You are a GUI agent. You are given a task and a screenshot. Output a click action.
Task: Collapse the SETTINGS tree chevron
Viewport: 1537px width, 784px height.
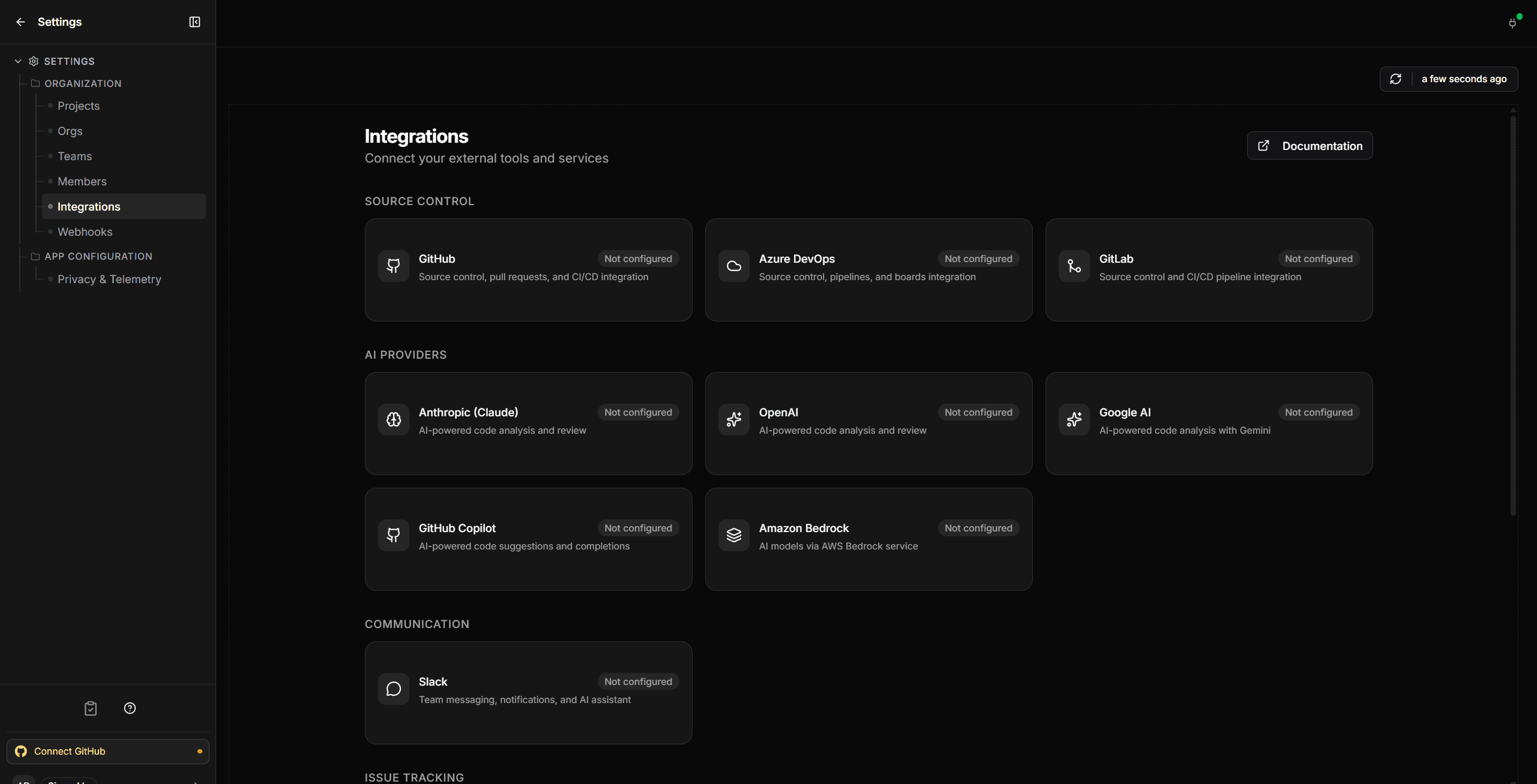pos(18,61)
